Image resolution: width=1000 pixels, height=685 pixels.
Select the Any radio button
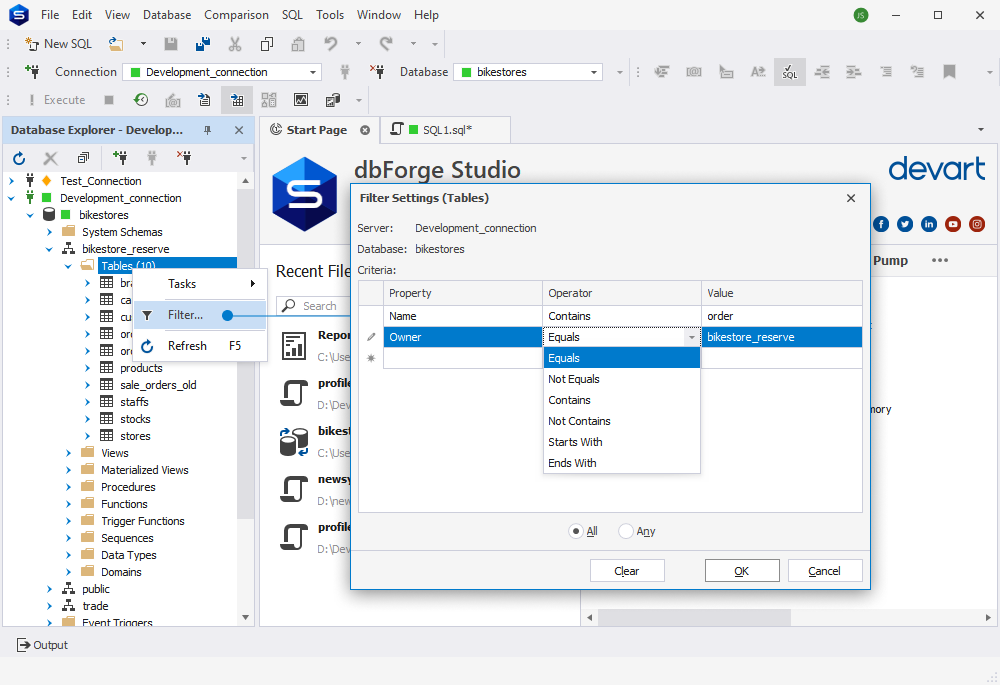[x=626, y=531]
